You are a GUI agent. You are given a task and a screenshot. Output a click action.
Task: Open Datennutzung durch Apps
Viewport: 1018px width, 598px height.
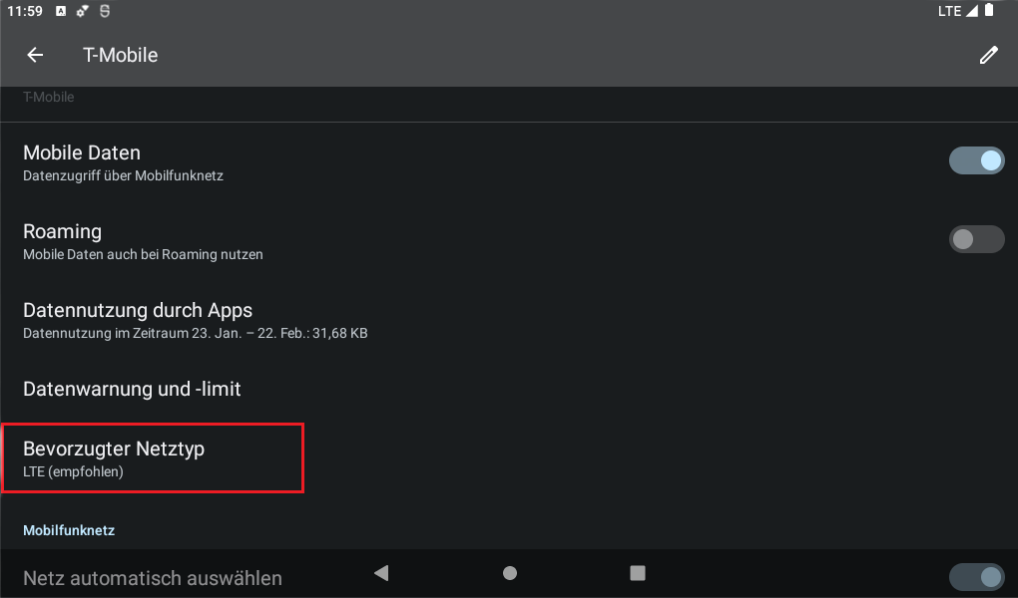(195, 319)
